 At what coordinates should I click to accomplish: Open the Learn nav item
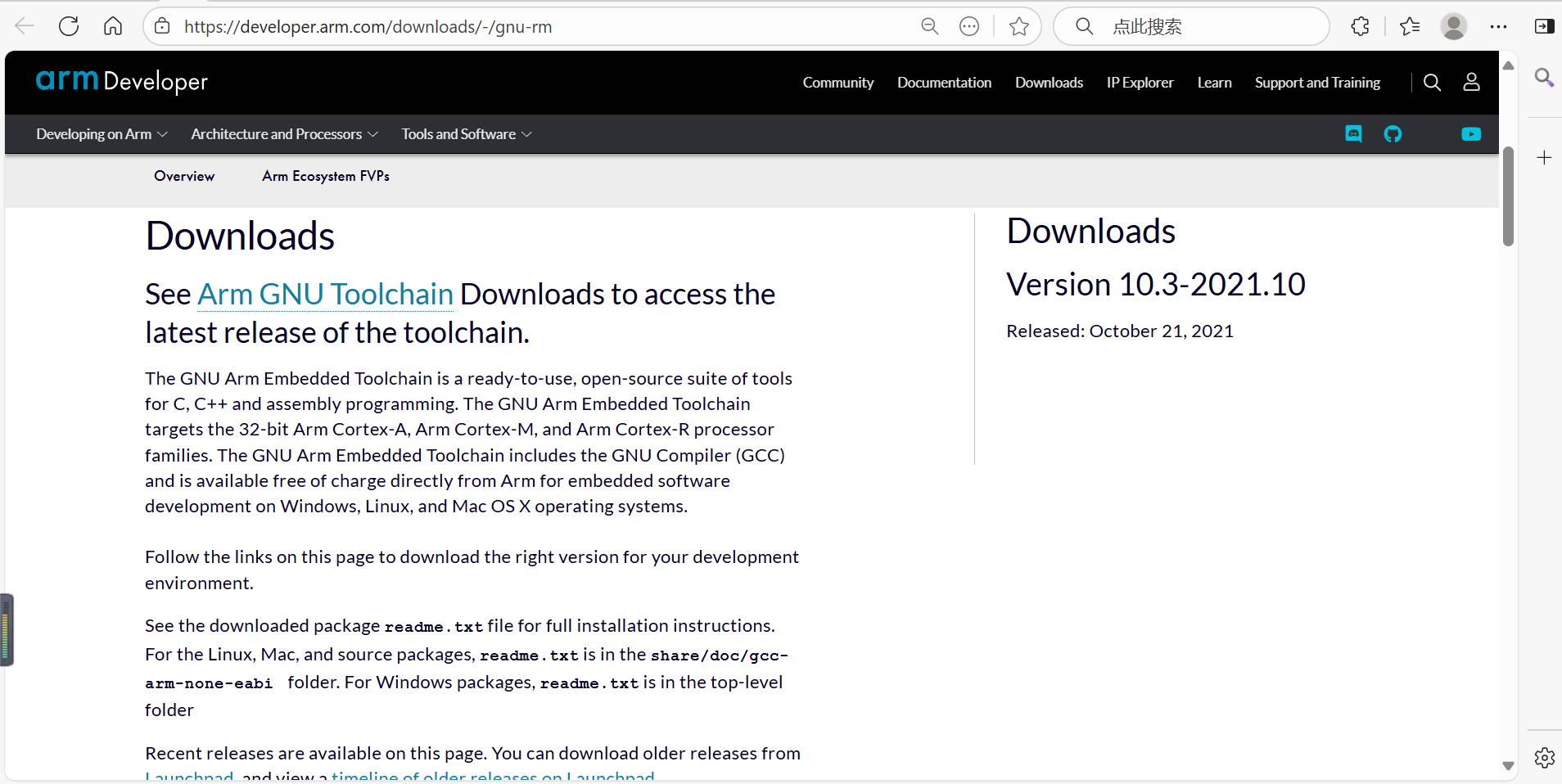point(1214,83)
